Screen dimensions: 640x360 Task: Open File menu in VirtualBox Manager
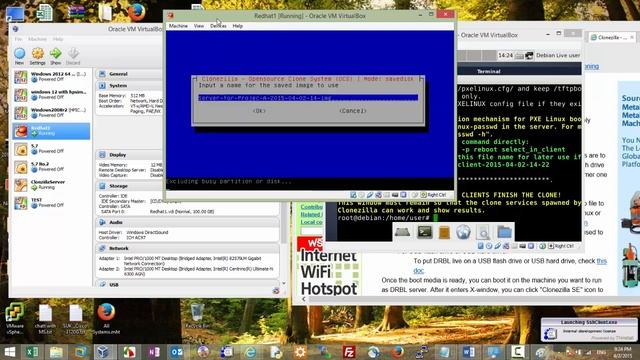(x=18, y=39)
